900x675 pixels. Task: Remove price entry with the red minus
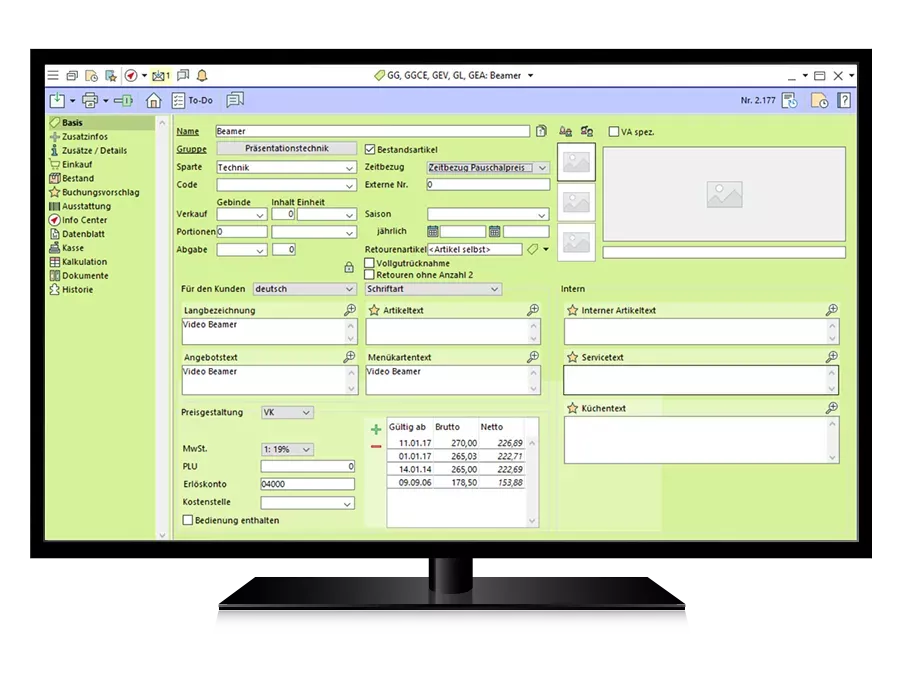pyautogui.click(x=376, y=446)
